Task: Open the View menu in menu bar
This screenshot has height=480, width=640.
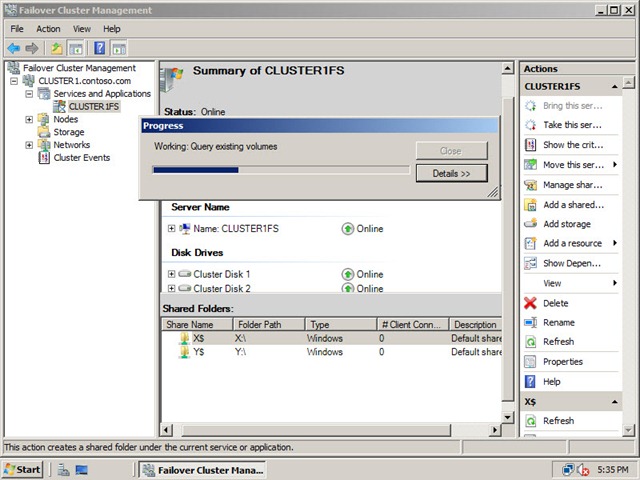Action: click(x=82, y=29)
